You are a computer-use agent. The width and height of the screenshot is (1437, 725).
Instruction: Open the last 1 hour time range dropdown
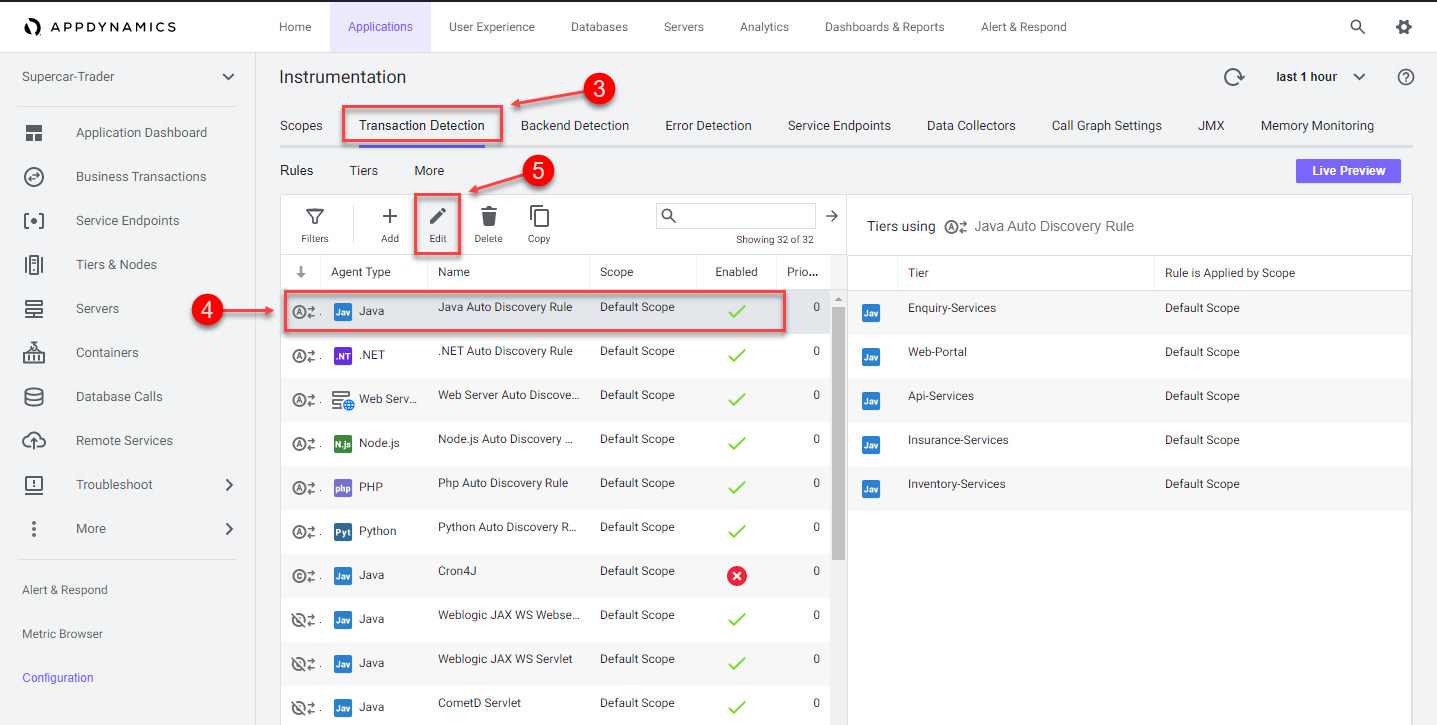coord(1320,77)
